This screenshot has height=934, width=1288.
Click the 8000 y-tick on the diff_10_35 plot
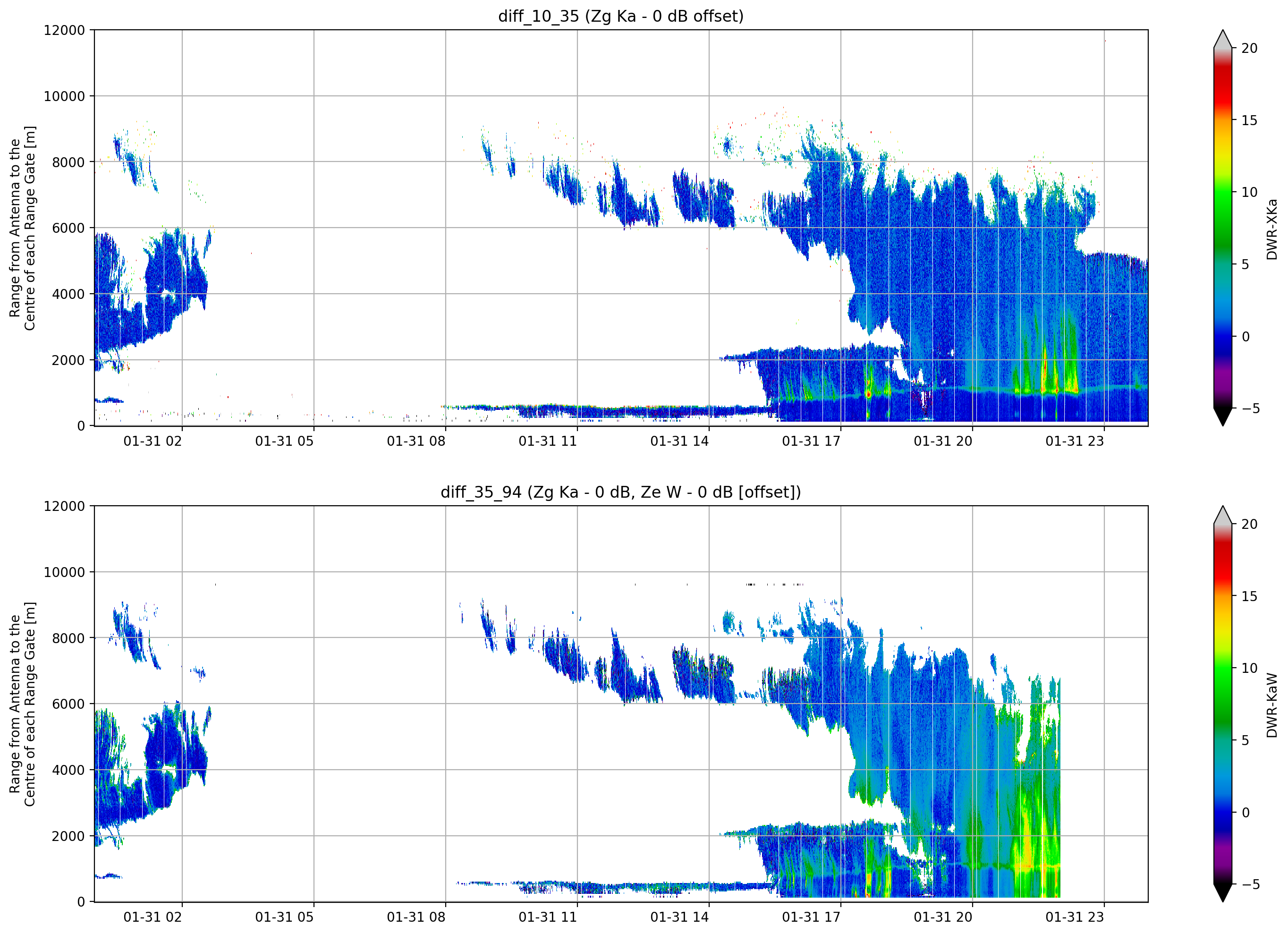(x=68, y=162)
